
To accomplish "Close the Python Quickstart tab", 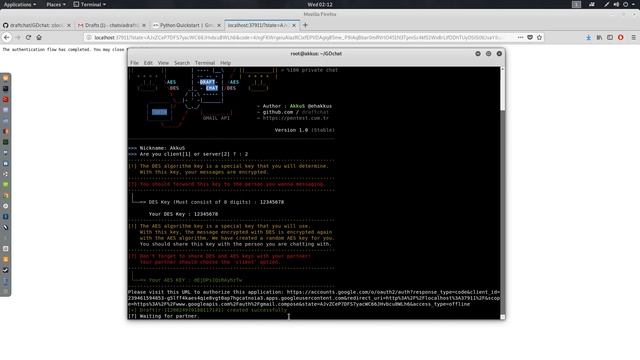I will 219,25.
